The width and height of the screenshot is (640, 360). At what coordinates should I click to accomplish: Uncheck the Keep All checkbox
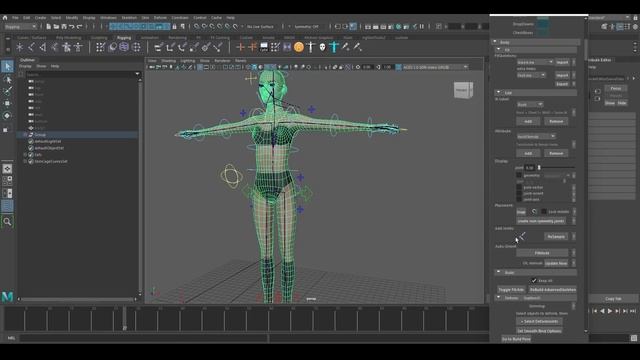534,281
